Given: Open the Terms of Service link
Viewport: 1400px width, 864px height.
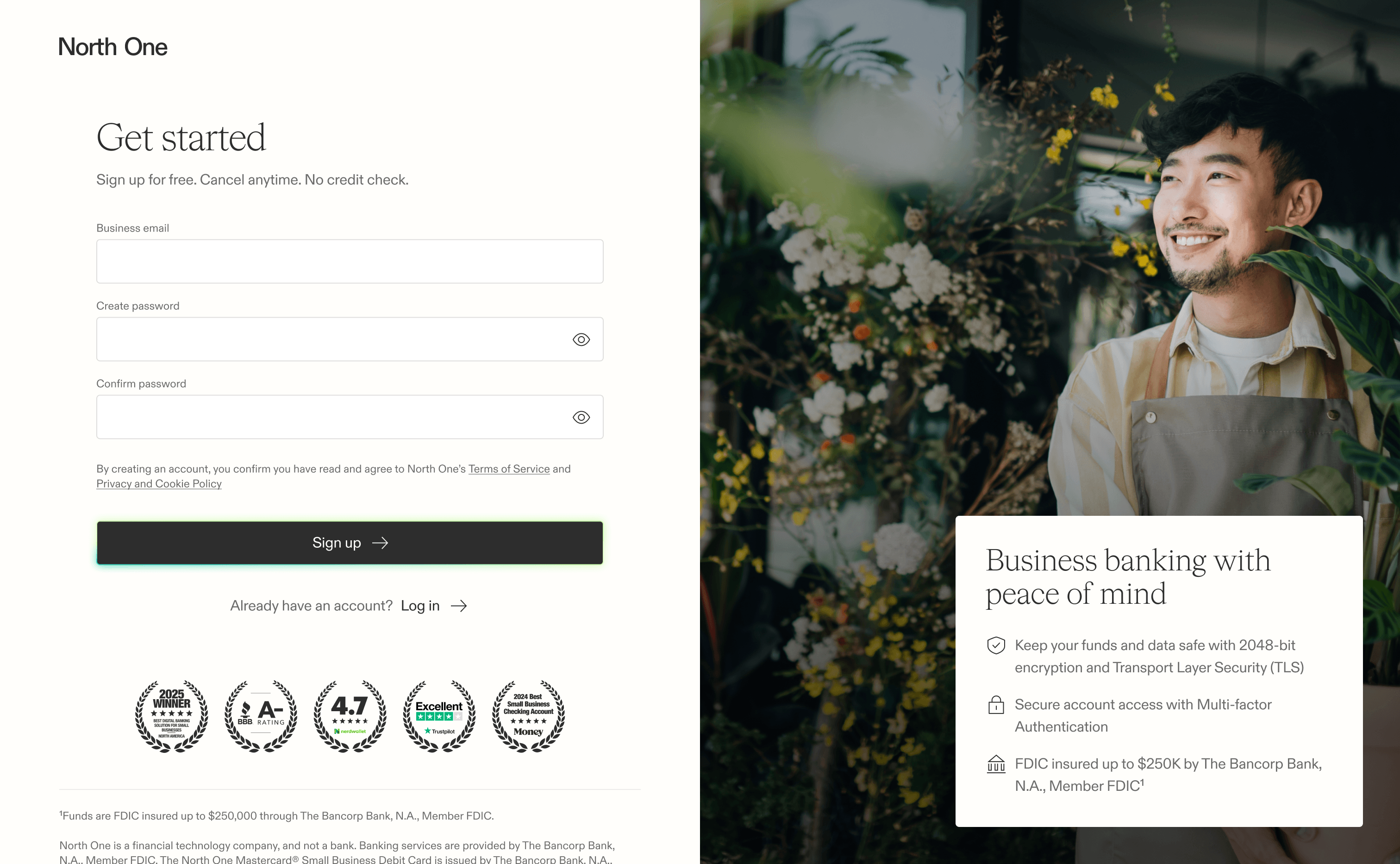Looking at the screenshot, I should pos(509,469).
